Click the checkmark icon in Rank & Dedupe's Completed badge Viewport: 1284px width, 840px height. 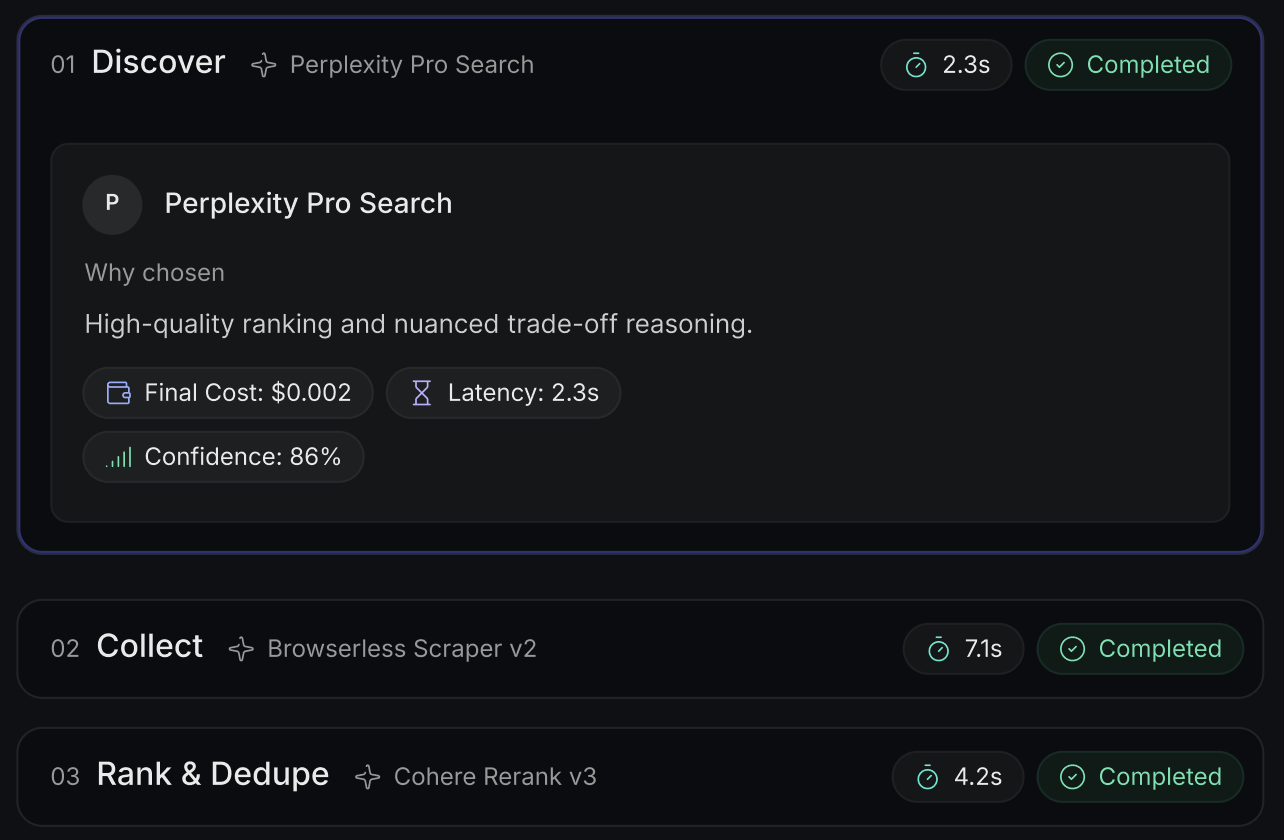coord(1072,777)
